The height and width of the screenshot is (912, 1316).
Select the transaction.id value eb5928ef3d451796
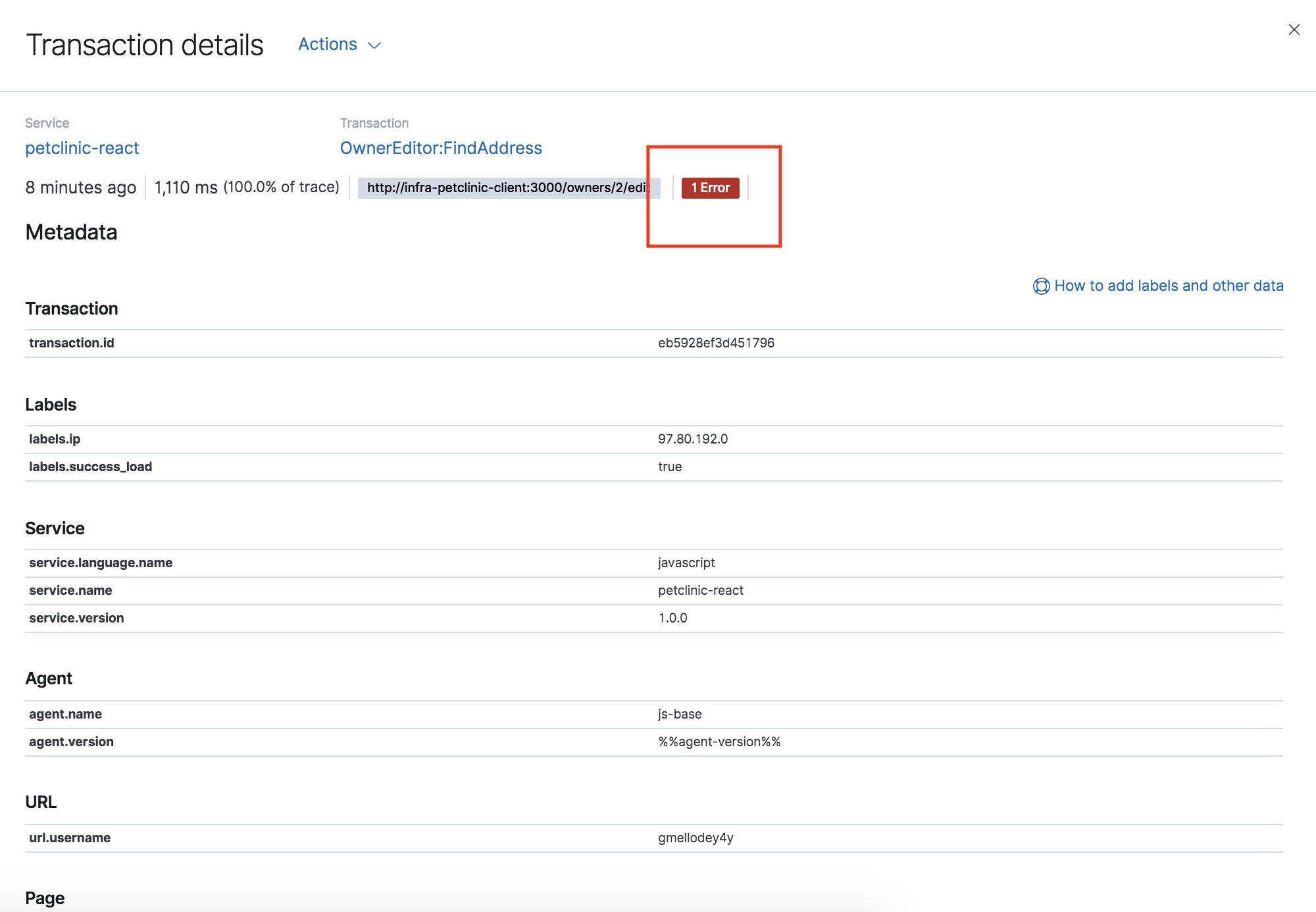click(x=716, y=343)
